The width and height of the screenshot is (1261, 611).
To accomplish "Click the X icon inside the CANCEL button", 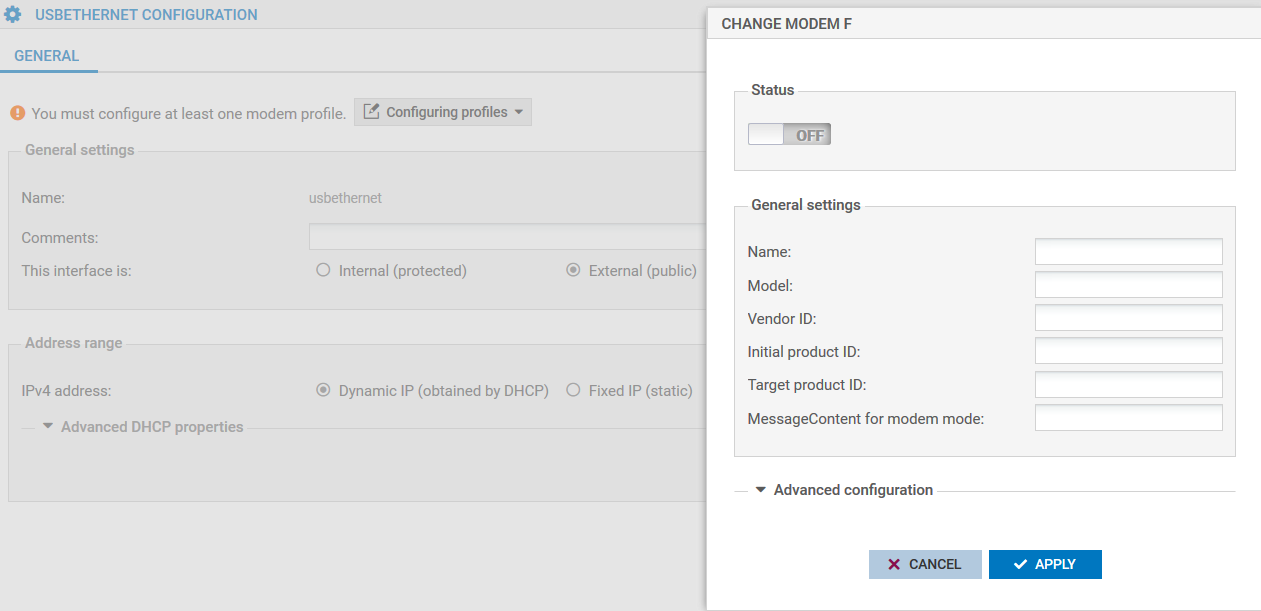I will tap(895, 564).
